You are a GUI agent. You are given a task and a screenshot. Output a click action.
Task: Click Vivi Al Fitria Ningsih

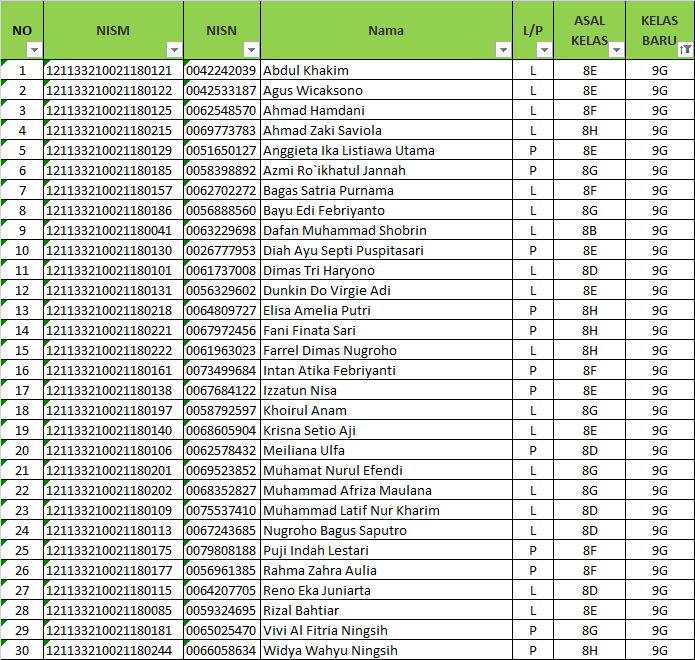pos(325,630)
